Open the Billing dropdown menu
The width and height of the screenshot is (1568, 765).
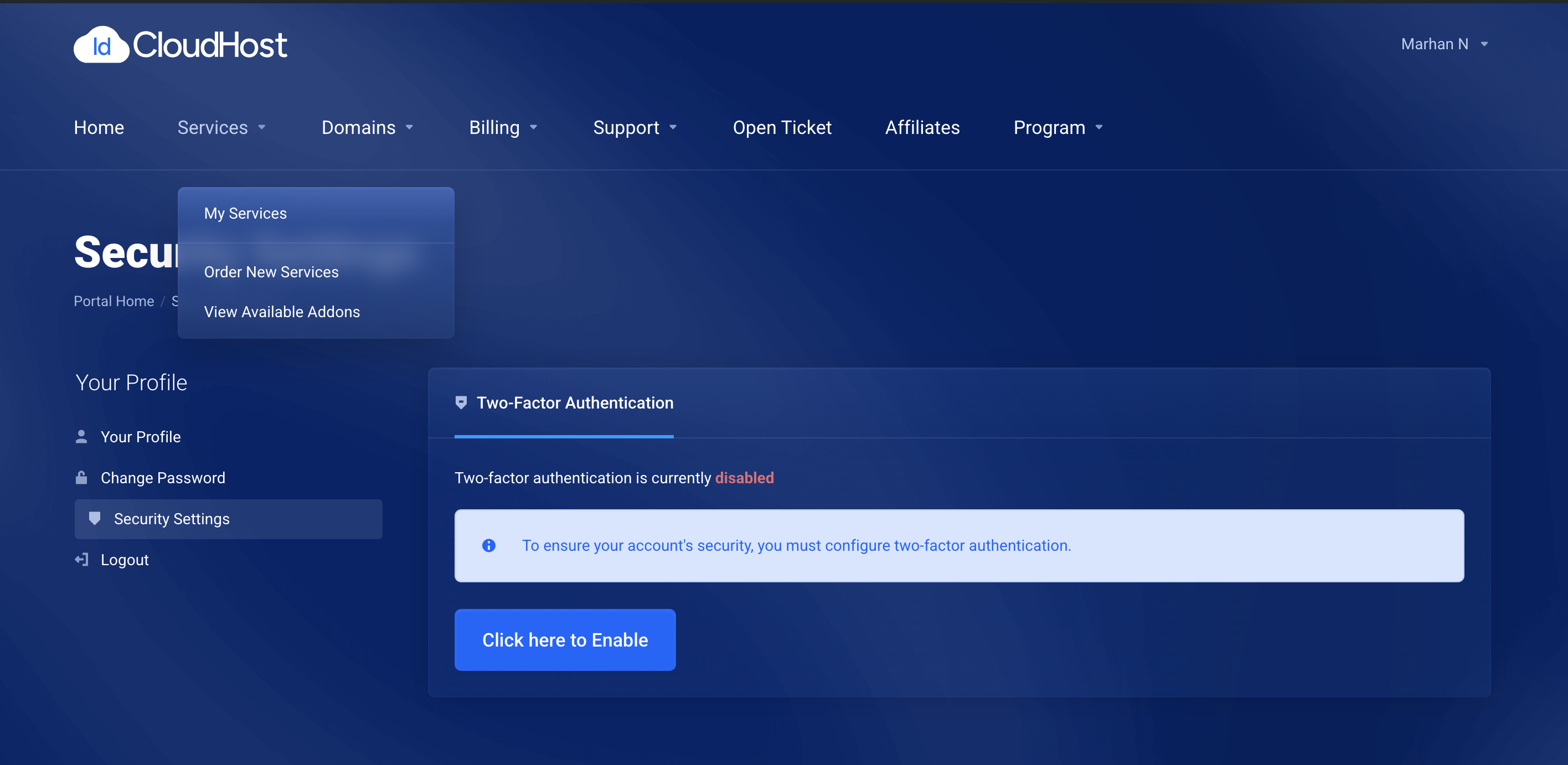503,127
